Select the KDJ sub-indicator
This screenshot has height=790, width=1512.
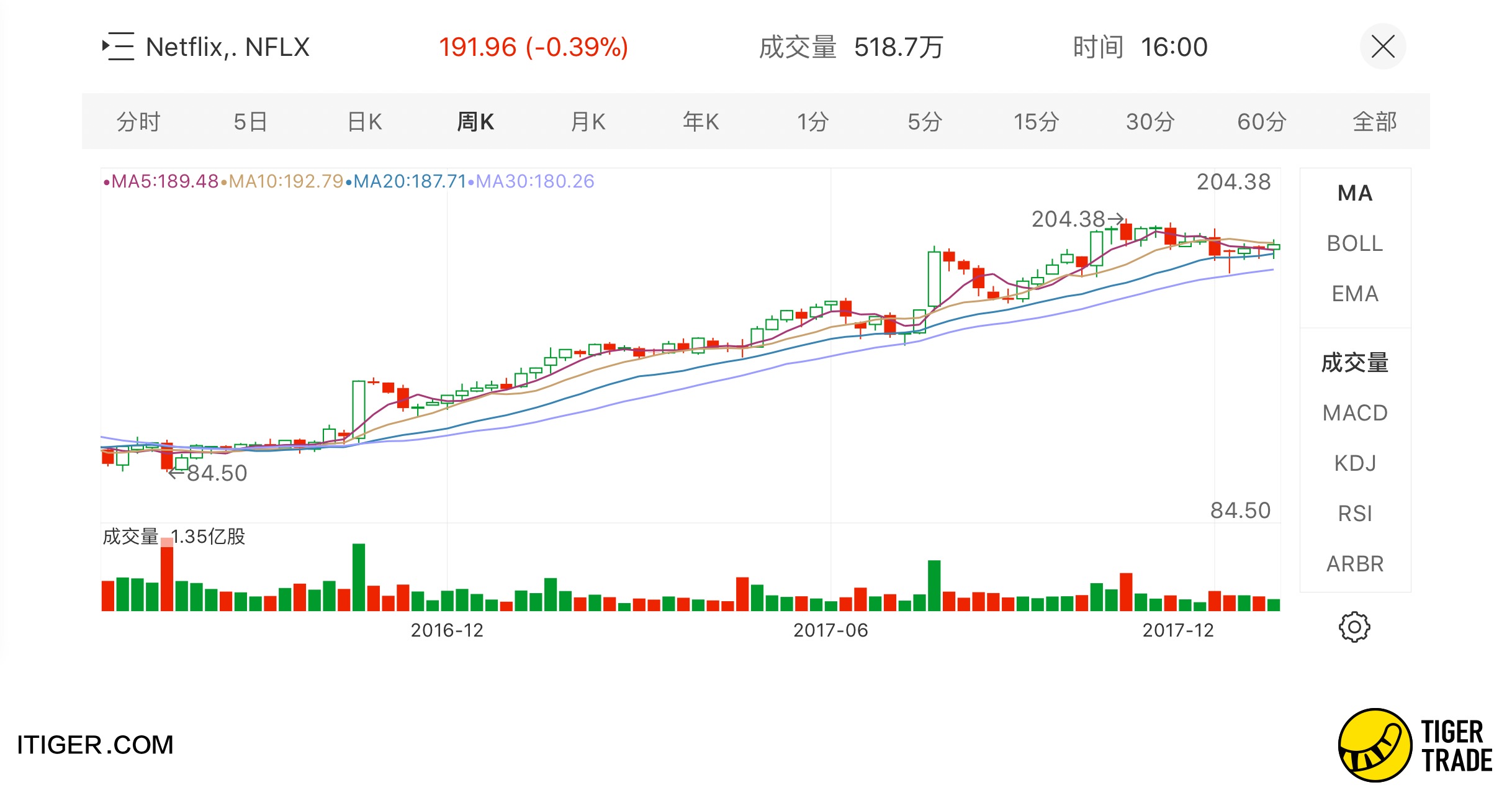(1355, 463)
